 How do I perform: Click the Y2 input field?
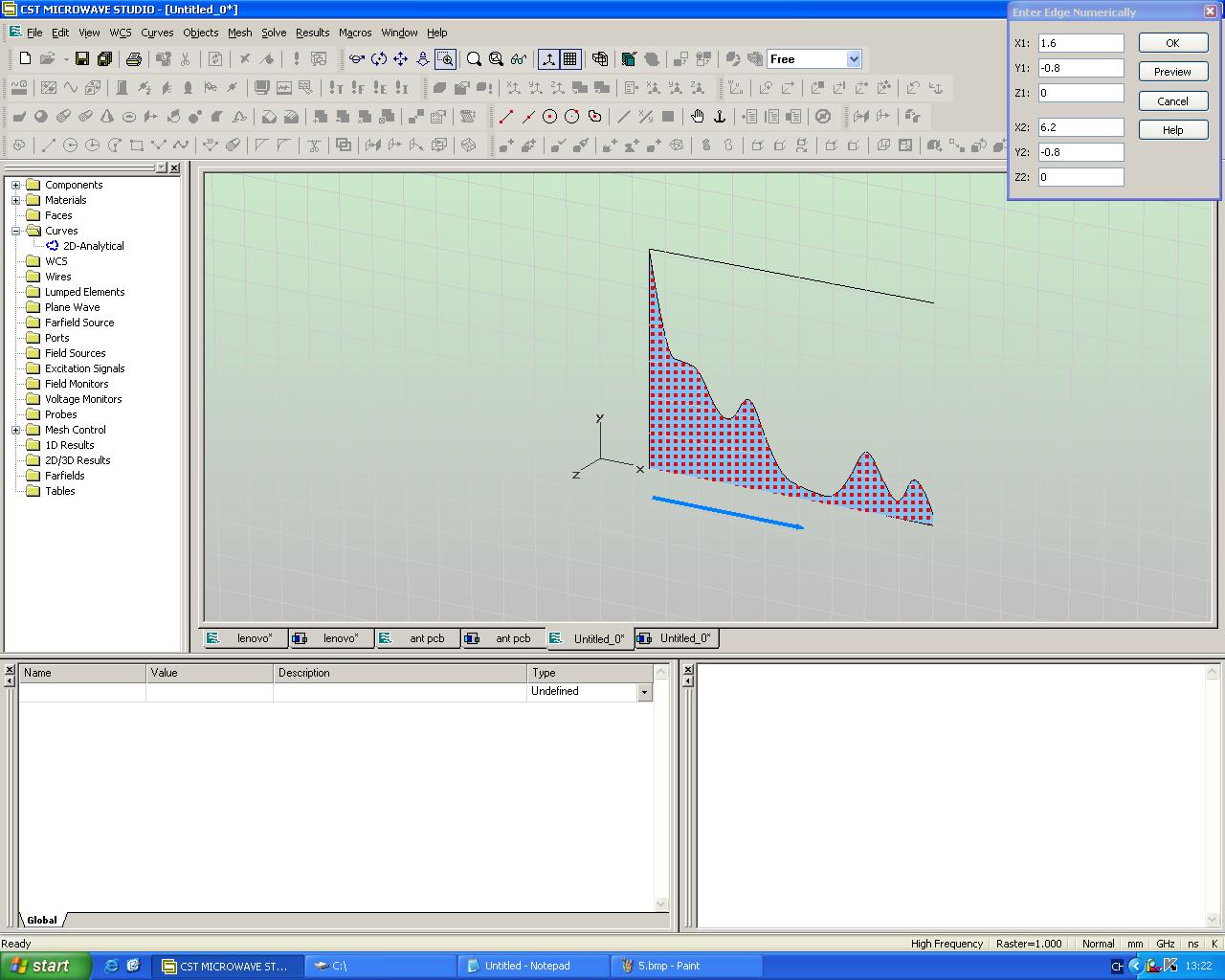(x=1080, y=152)
